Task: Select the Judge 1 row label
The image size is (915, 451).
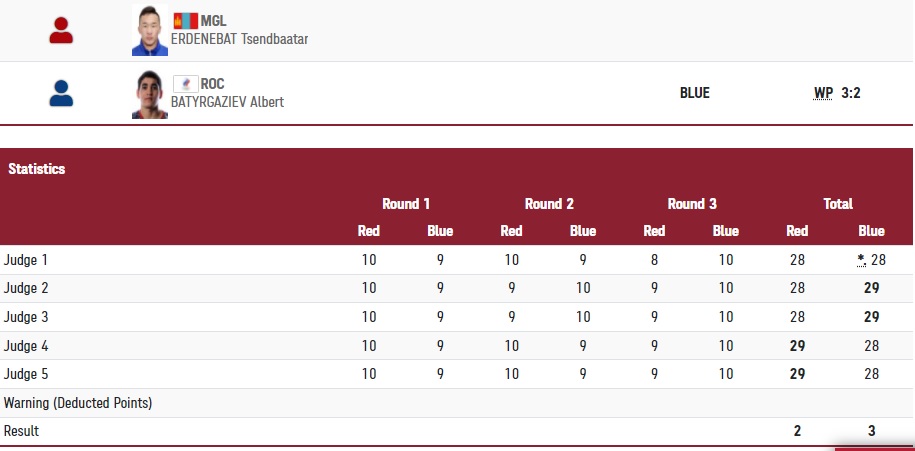Action: (26, 260)
